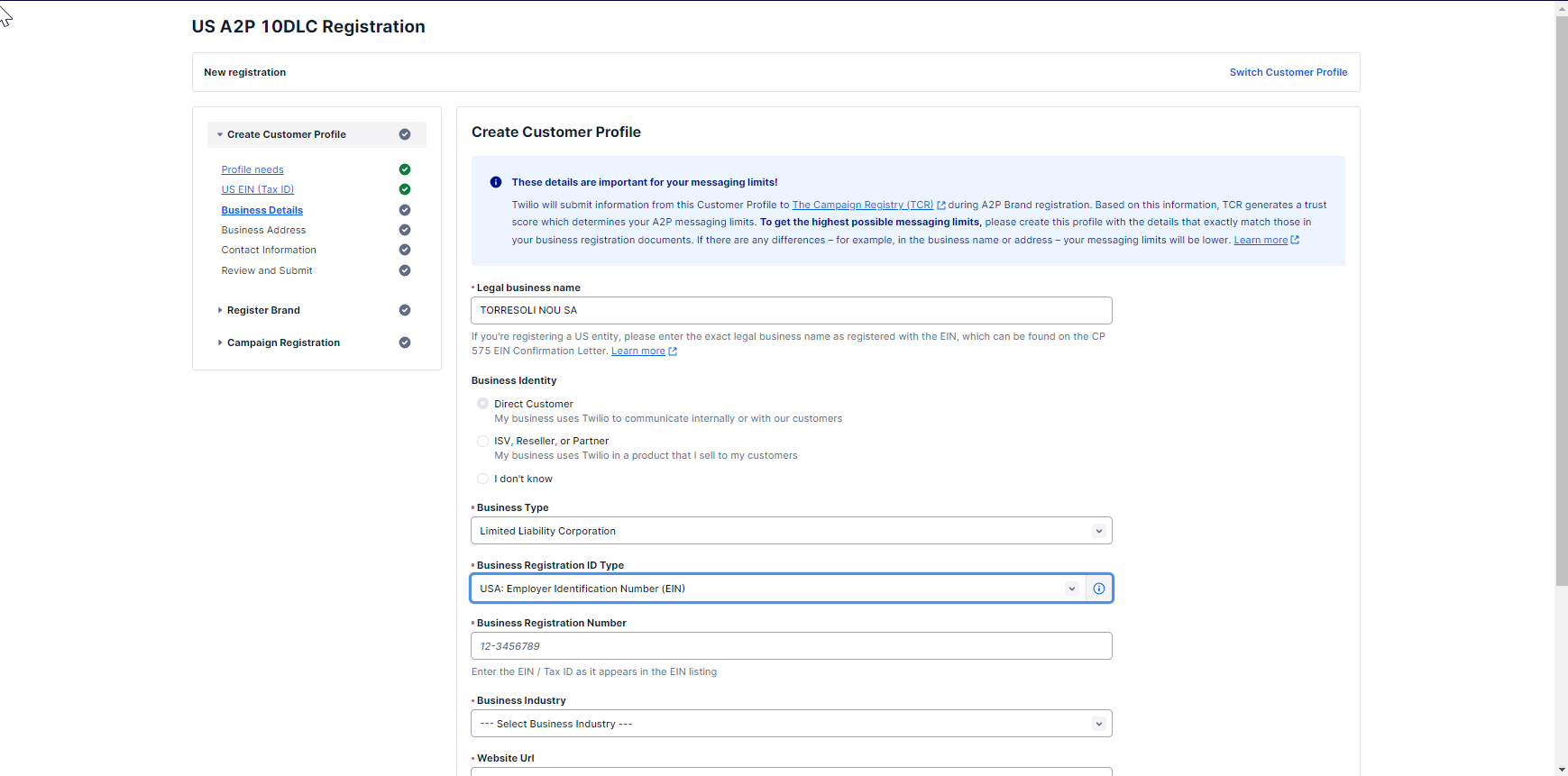Image resolution: width=1568 pixels, height=776 pixels.
Task: Click the status icon beside Review and Submit
Action: click(405, 270)
